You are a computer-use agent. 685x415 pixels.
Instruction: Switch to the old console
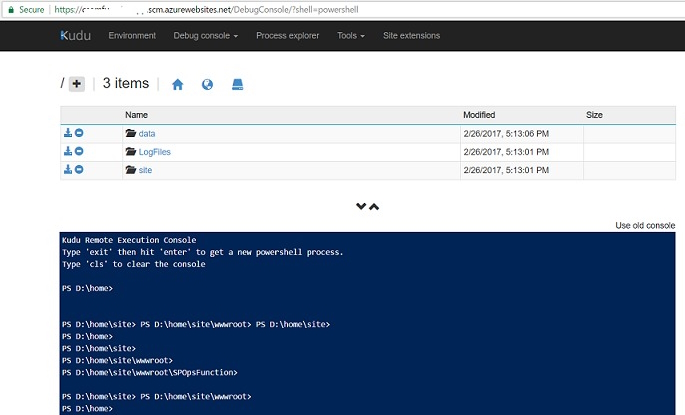645,225
